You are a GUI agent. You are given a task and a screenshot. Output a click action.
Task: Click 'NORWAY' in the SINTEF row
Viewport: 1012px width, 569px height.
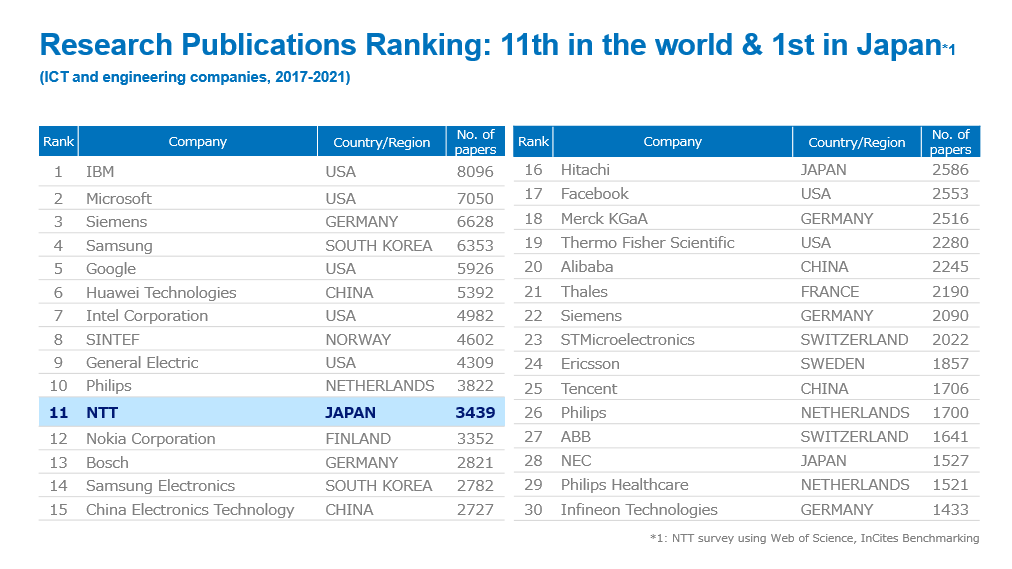[x=358, y=339]
